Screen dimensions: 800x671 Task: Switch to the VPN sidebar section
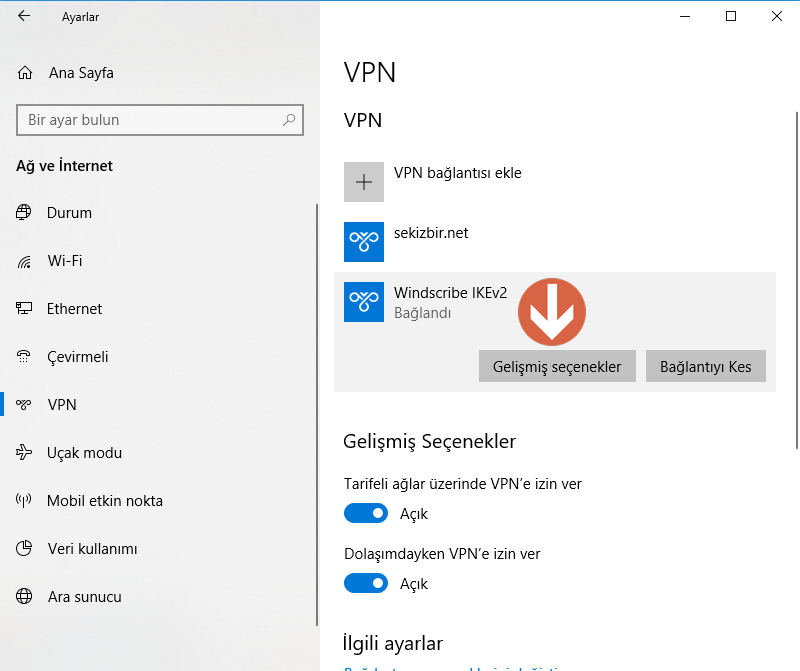[22, 404]
